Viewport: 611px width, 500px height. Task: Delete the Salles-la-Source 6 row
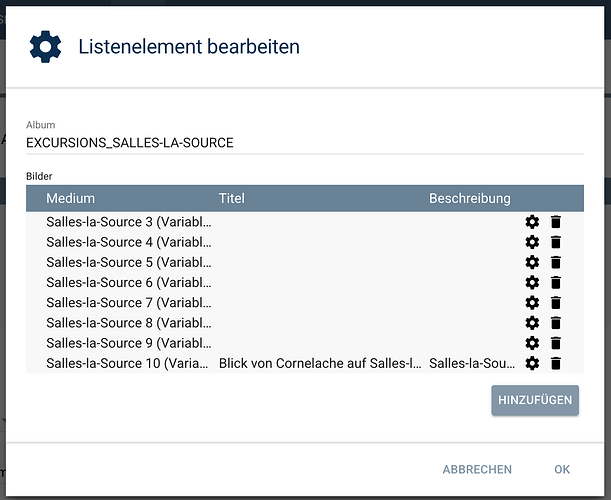tap(556, 282)
